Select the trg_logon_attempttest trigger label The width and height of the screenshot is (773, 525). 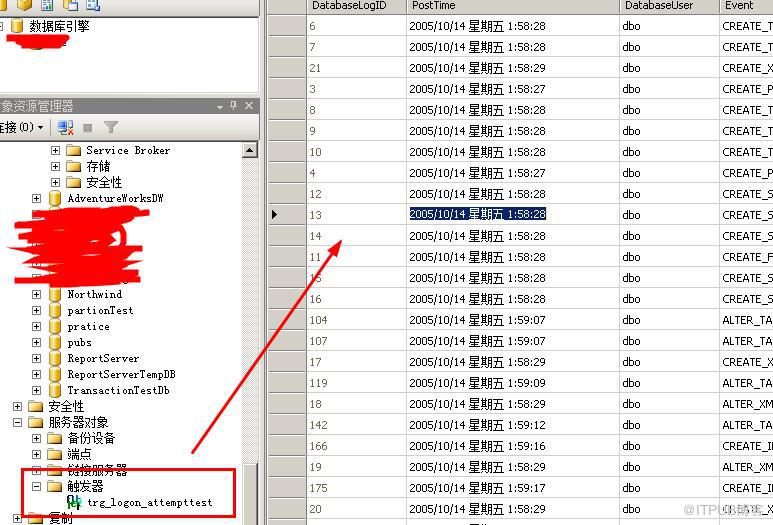click(150, 502)
